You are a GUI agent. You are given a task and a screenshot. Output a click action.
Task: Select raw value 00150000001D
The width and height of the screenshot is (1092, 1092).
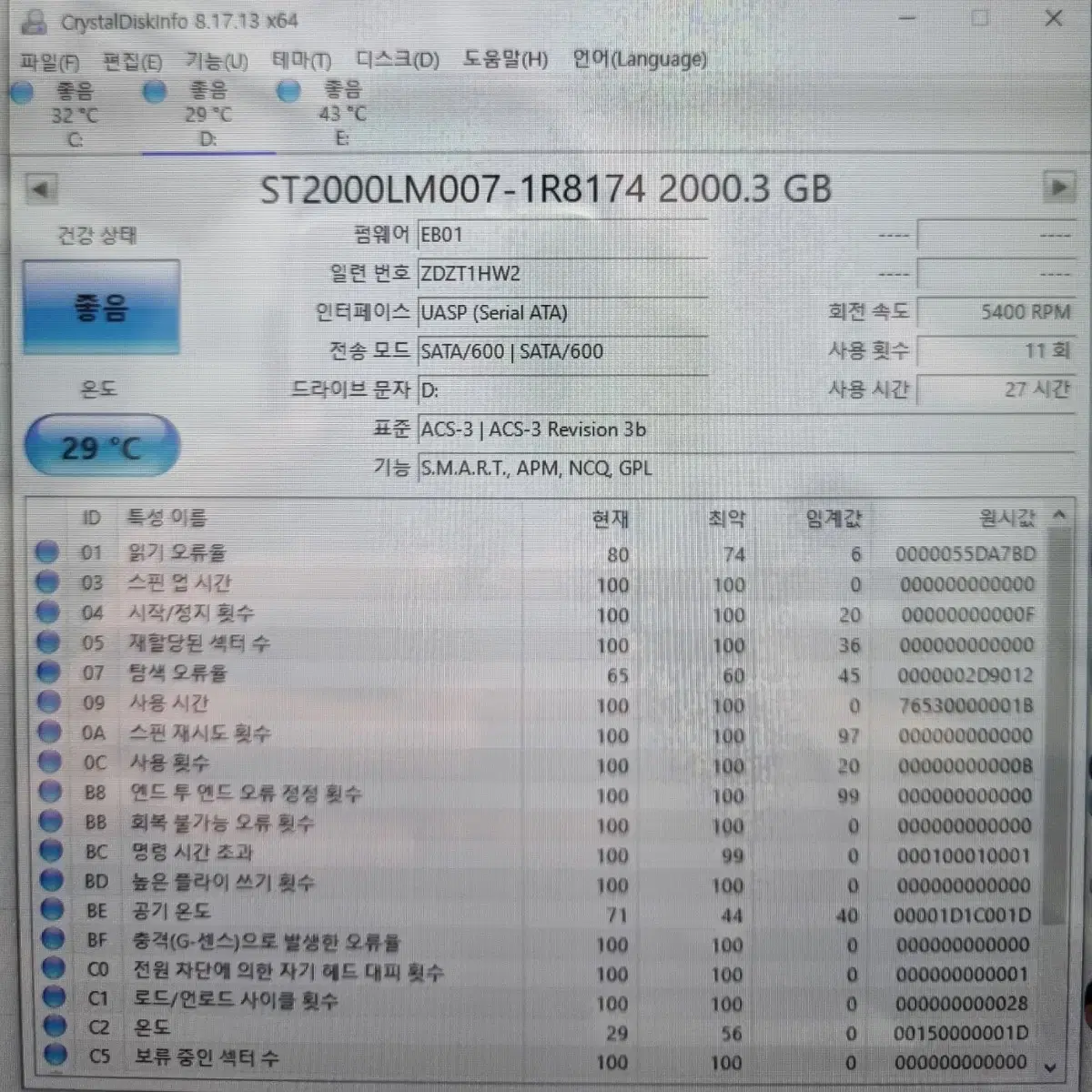pos(962,1034)
